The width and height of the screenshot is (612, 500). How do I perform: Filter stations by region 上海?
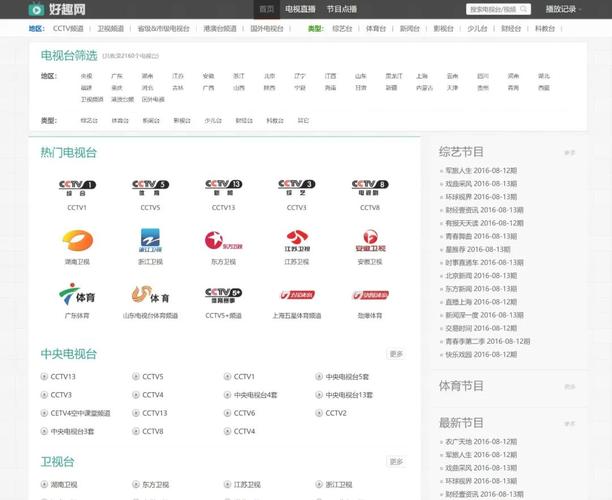(422, 76)
